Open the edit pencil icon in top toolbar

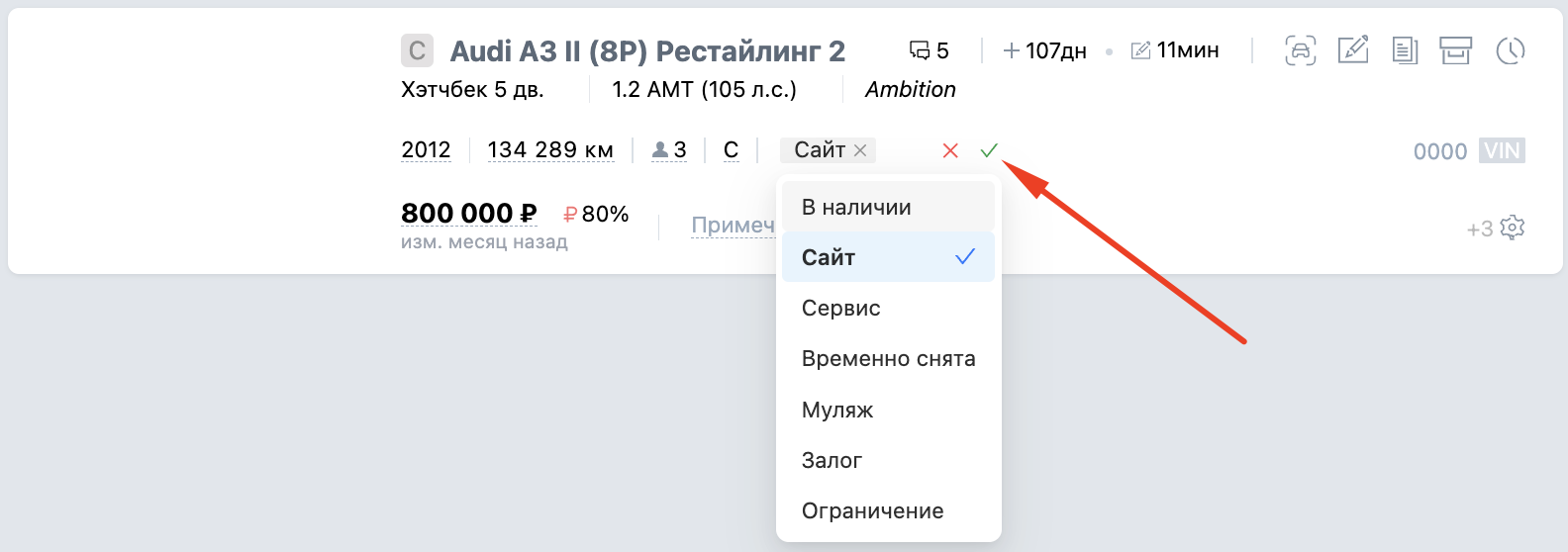point(1352,49)
